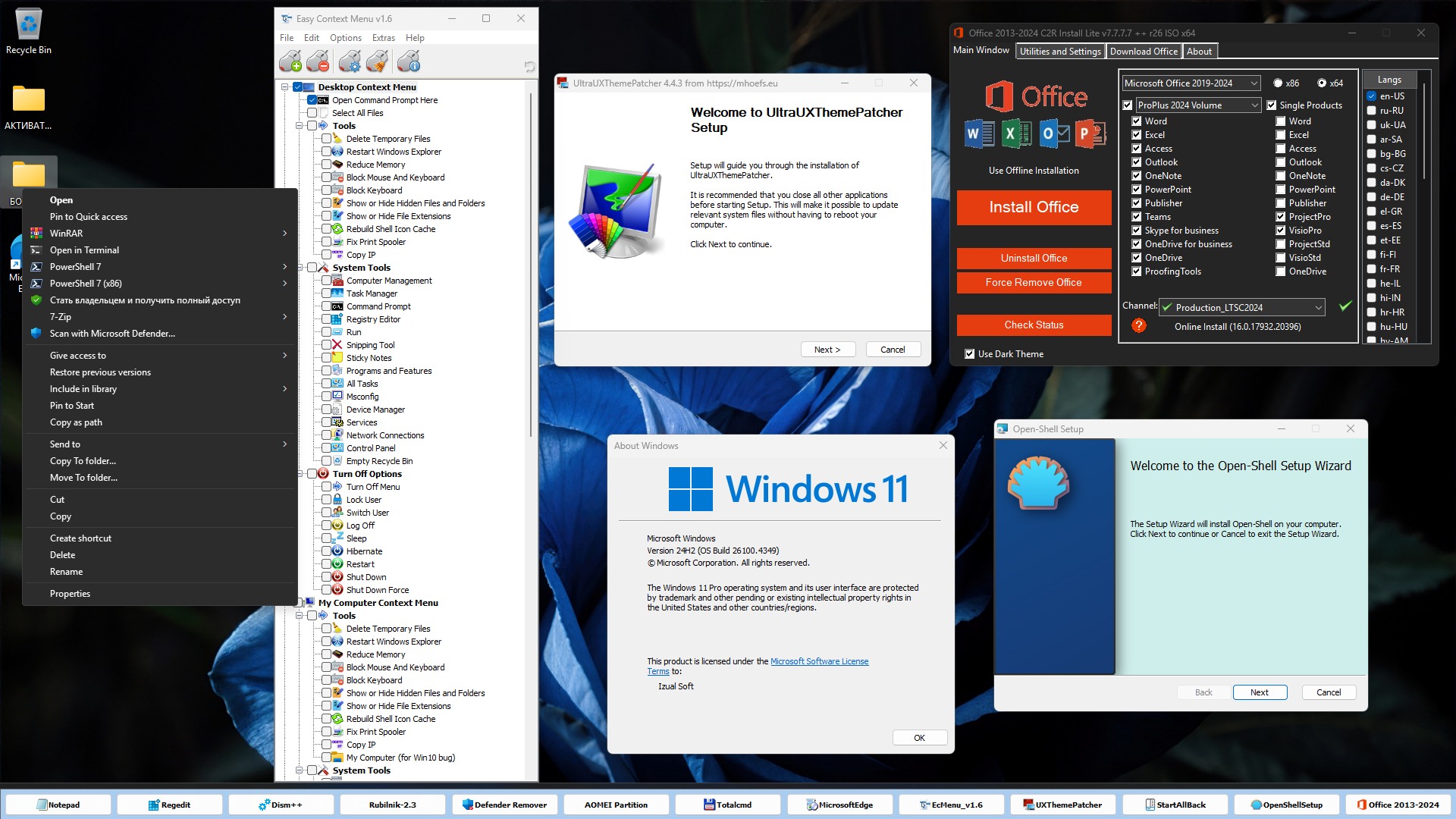Uncheck Teams in the ProPlus product list
Viewport: 1456px width, 819px height.
1137,217
